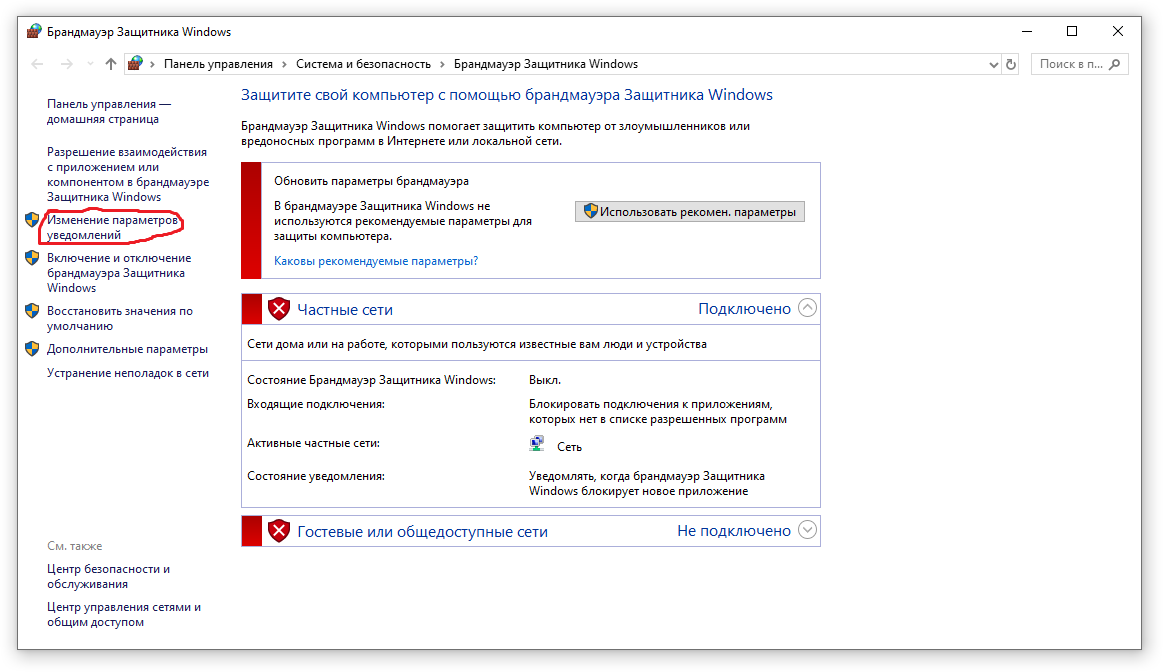Open Каковы рекомендуемые параметры? link
This screenshot has width=1163, height=672.
click(376, 261)
